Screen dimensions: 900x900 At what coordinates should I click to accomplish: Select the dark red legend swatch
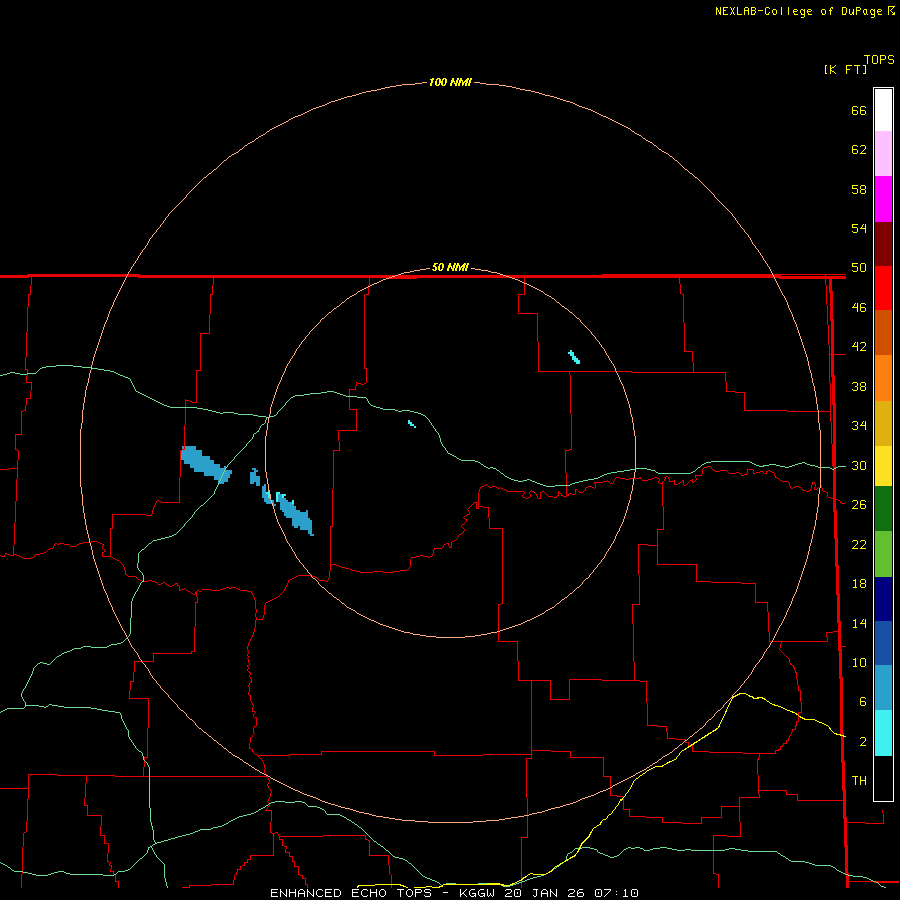point(883,245)
